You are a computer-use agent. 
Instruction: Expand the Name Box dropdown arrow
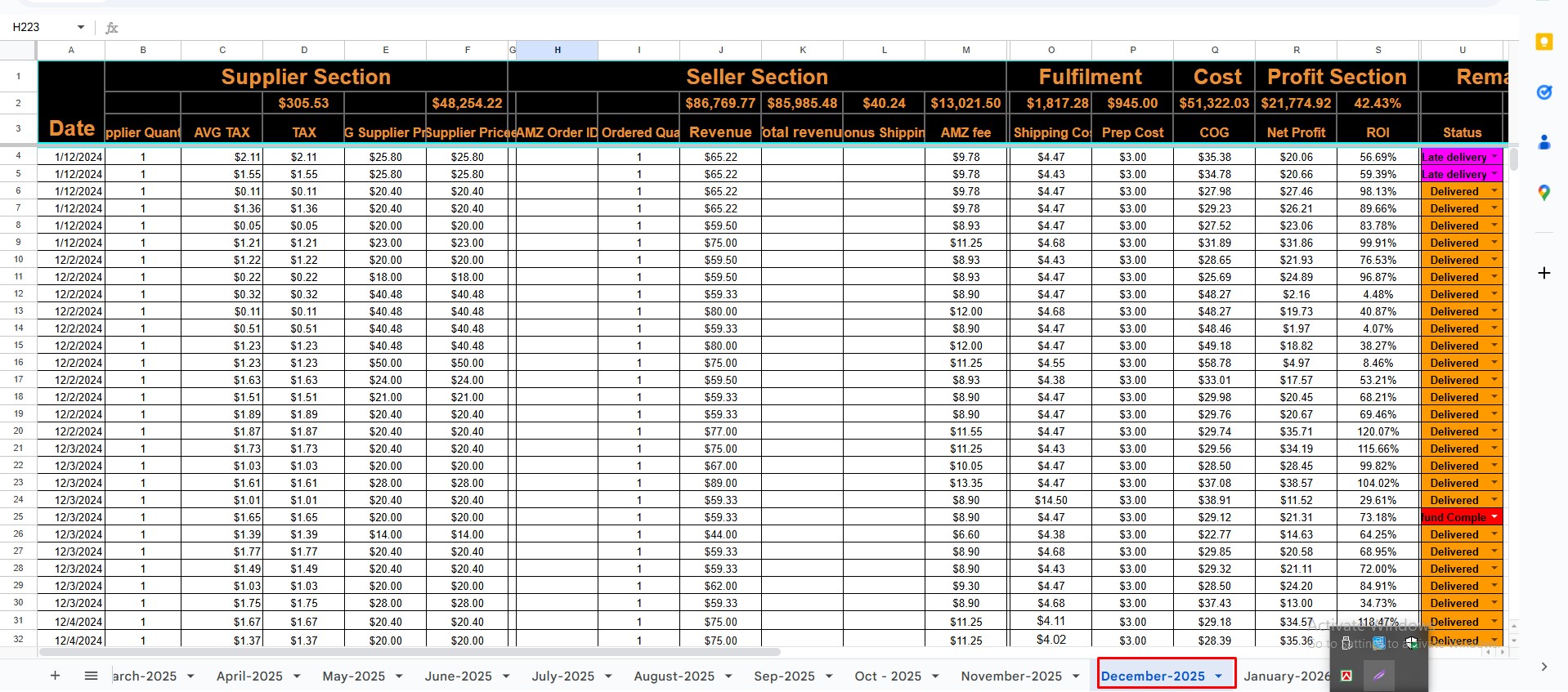(x=80, y=28)
